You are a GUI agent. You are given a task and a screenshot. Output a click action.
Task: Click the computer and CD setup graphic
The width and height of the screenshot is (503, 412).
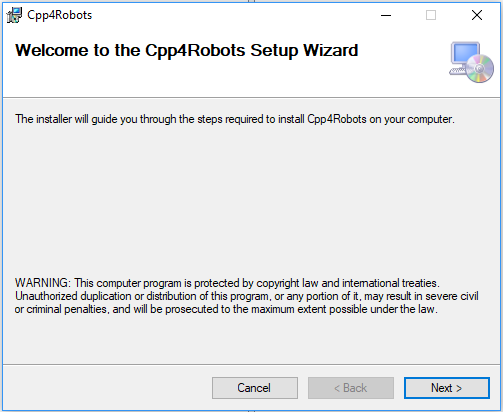(471, 62)
